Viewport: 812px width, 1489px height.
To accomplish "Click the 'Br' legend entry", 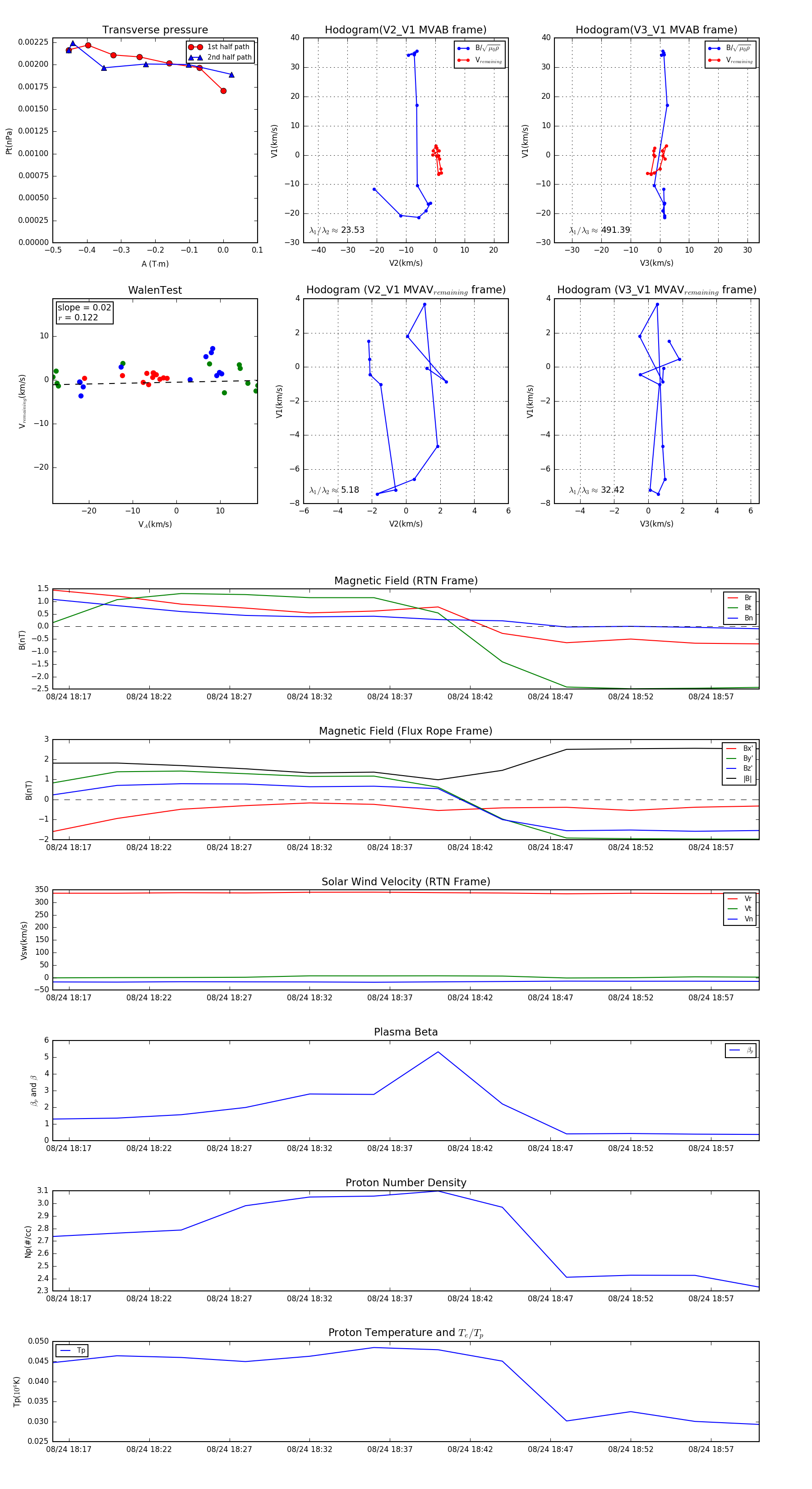I will [x=740, y=598].
